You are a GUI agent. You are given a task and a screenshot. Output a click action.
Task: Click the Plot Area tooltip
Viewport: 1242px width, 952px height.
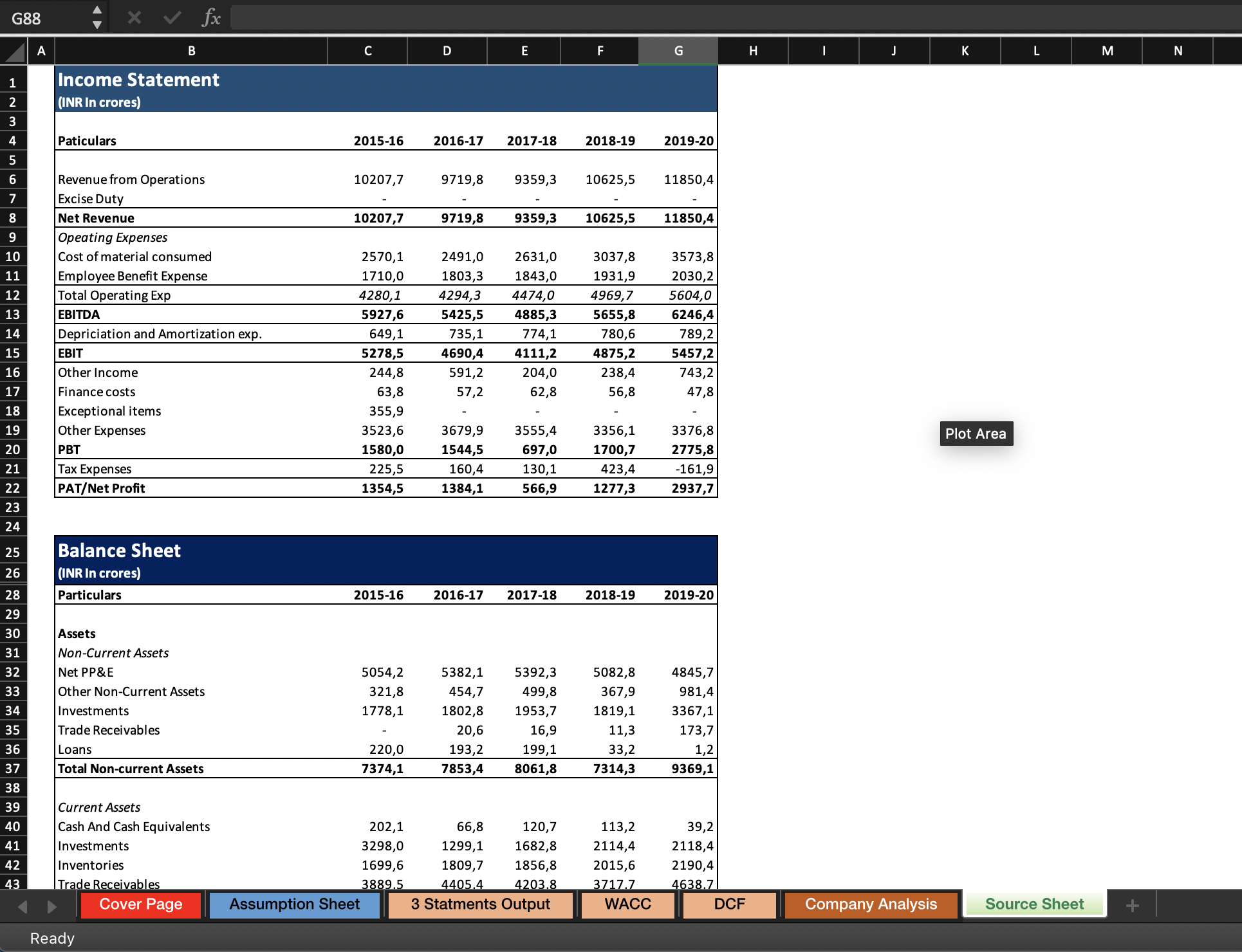click(976, 434)
